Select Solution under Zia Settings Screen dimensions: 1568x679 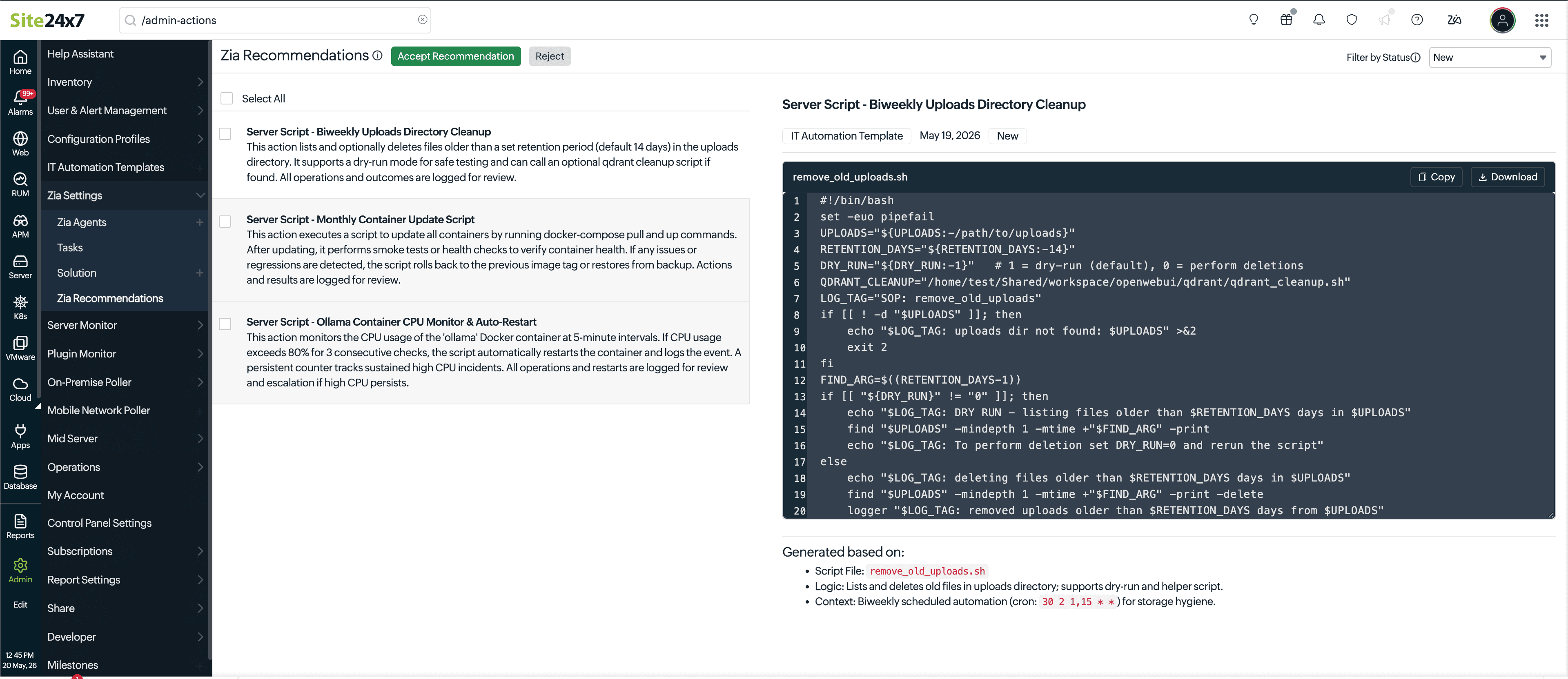[77, 273]
